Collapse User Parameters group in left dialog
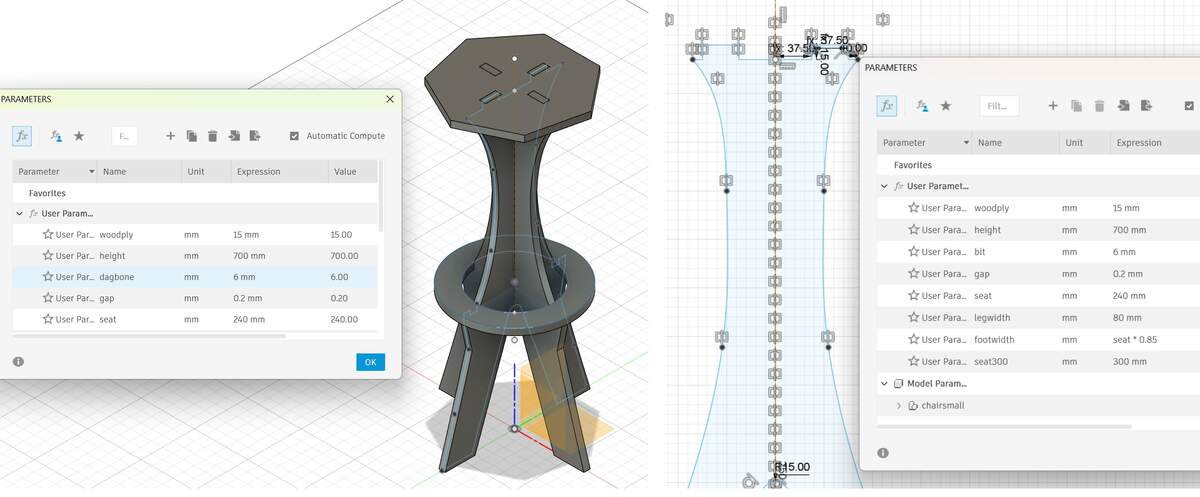 20,213
